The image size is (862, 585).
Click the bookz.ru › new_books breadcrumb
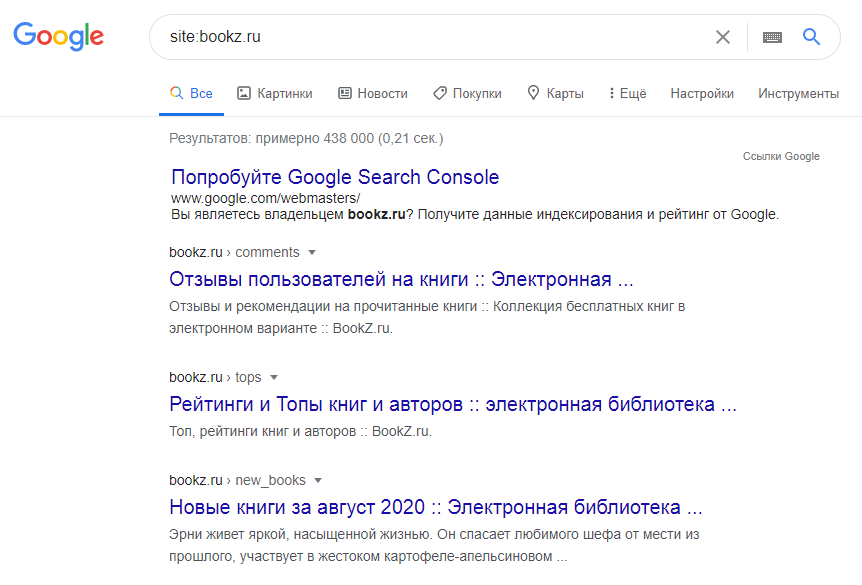(x=237, y=480)
